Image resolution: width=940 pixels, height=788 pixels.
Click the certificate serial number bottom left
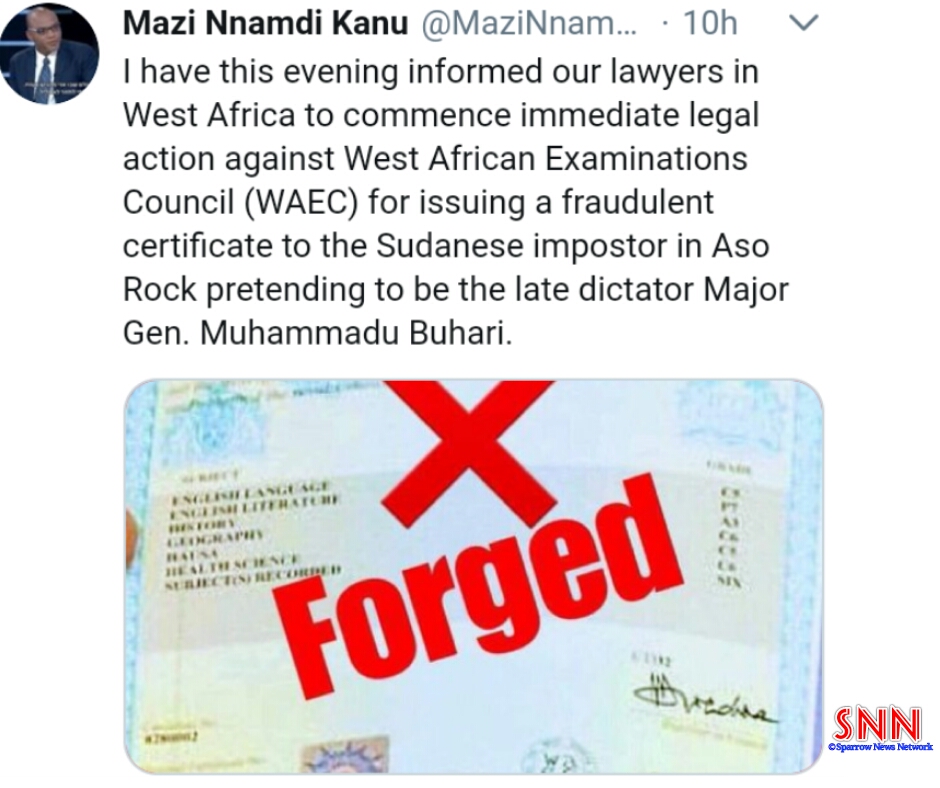pyautogui.click(x=173, y=738)
